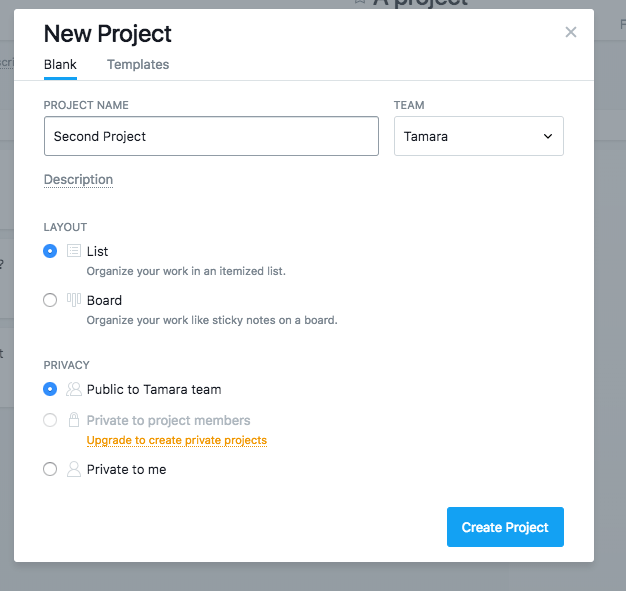Click the Create Project button
The width and height of the screenshot is (626, 591).
coord(505,527)
